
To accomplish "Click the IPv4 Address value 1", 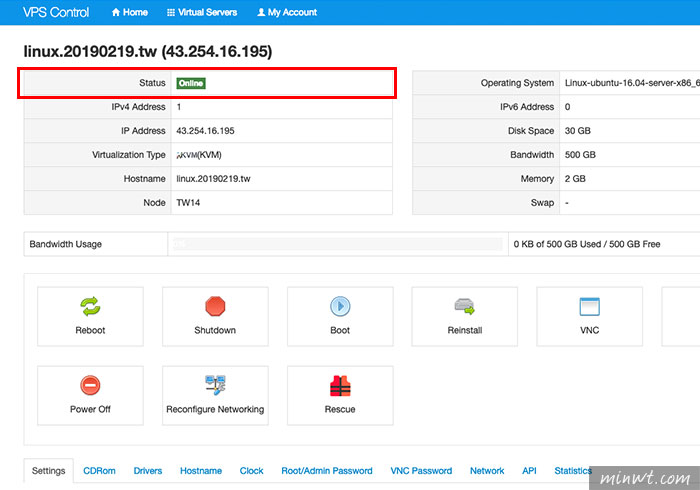I will (x=179, y=107).
